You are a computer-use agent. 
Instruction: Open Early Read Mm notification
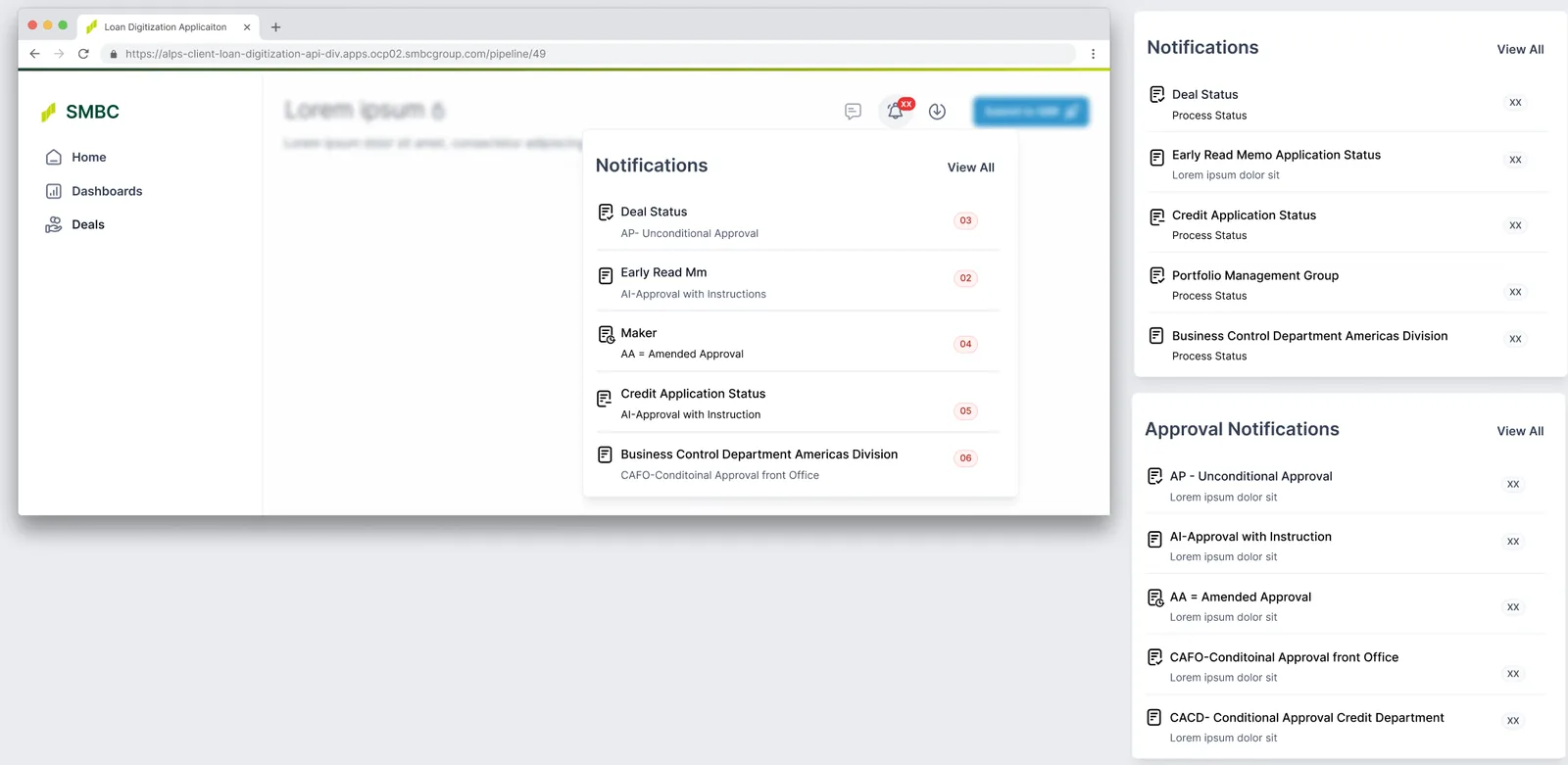798,282
